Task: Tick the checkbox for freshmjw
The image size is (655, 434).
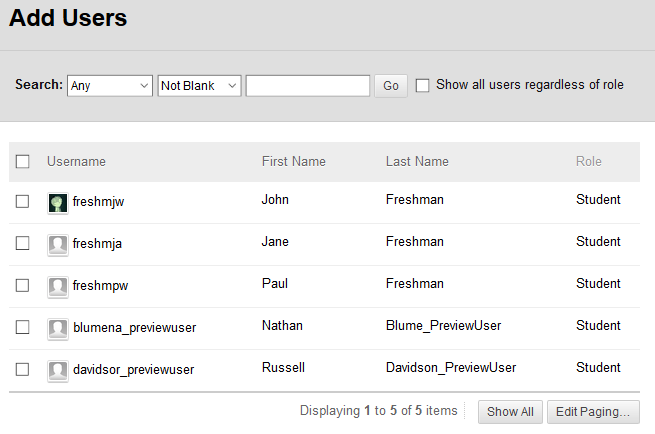Action: click(x=23, y=201)
